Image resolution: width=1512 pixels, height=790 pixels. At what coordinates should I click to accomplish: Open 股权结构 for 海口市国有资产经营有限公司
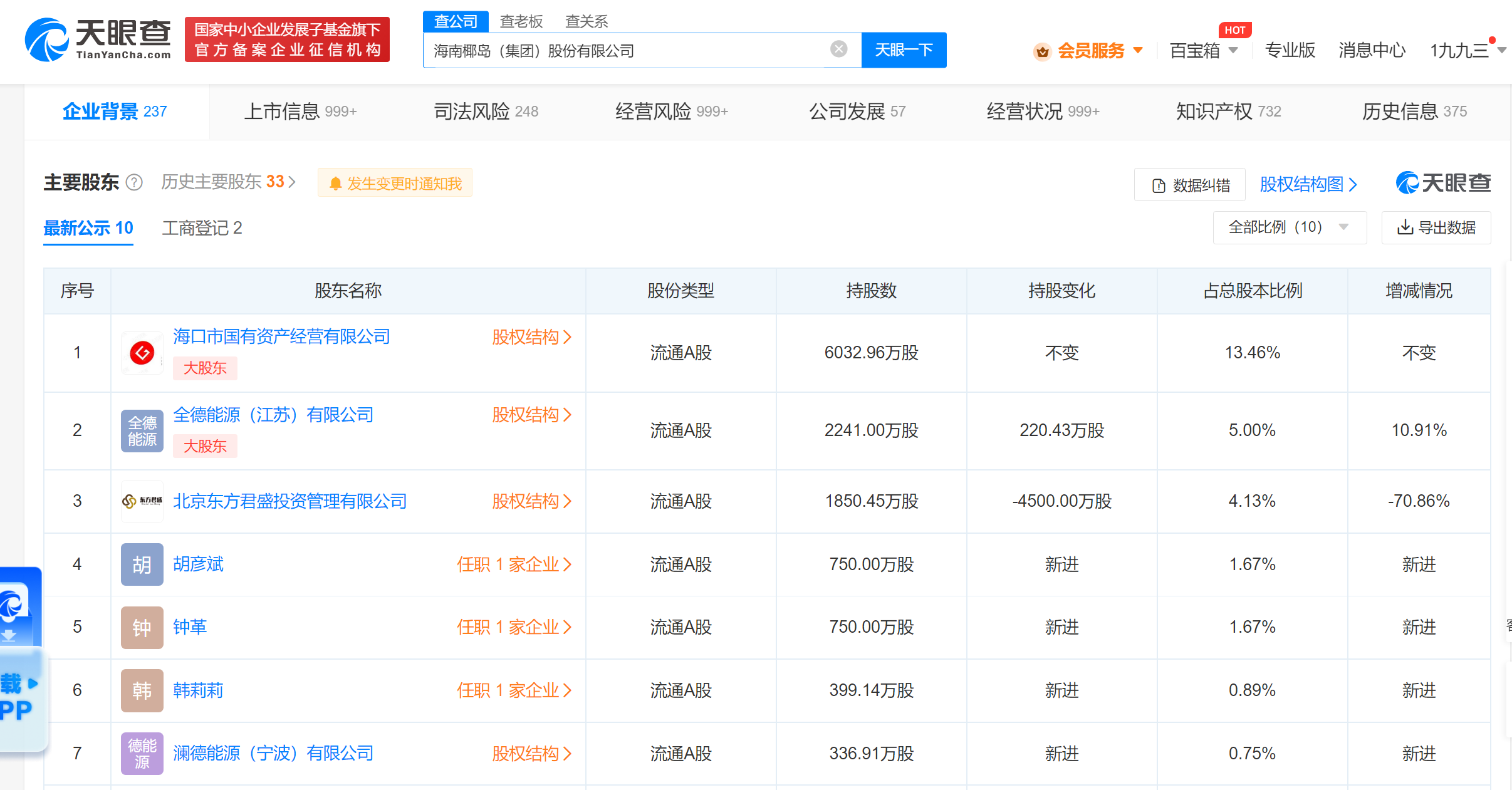(531, 337)
